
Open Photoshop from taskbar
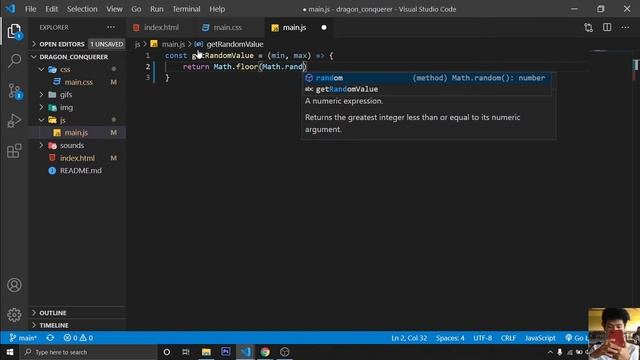point(226,352)
